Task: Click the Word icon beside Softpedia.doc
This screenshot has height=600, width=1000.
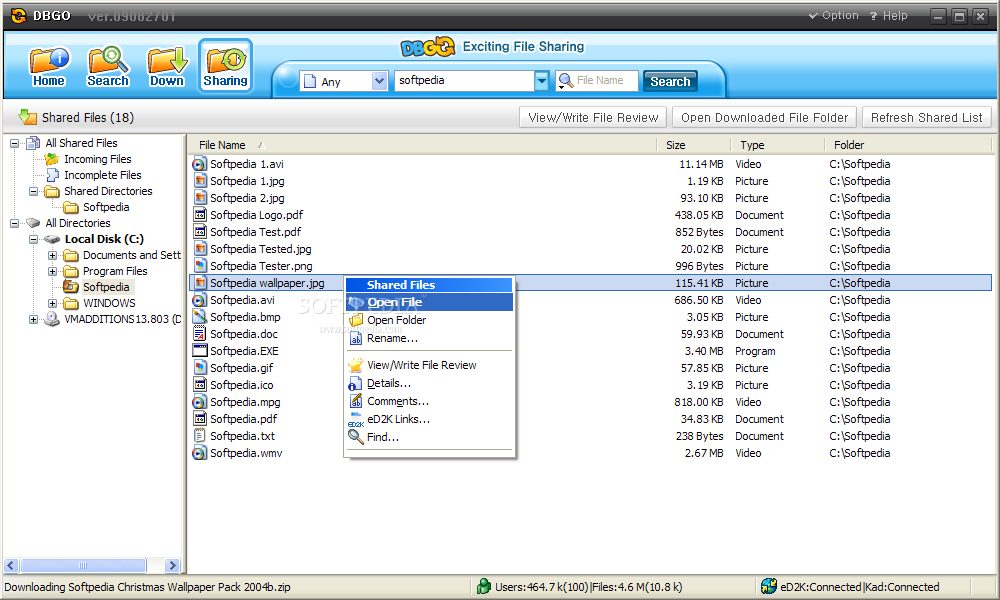Action: click(200, 334)
